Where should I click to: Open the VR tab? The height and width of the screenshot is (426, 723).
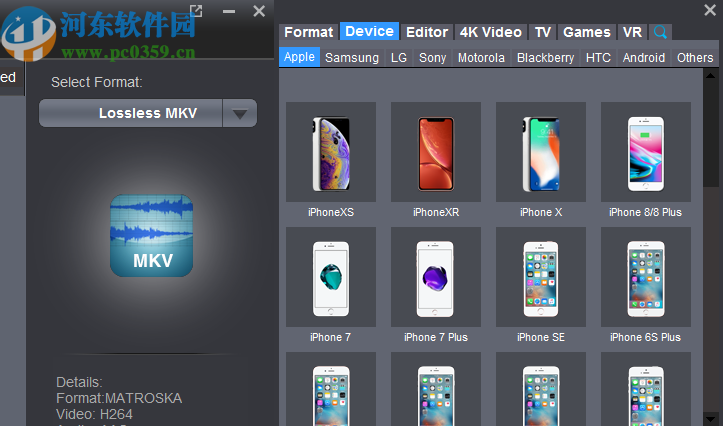coord(632,32)
